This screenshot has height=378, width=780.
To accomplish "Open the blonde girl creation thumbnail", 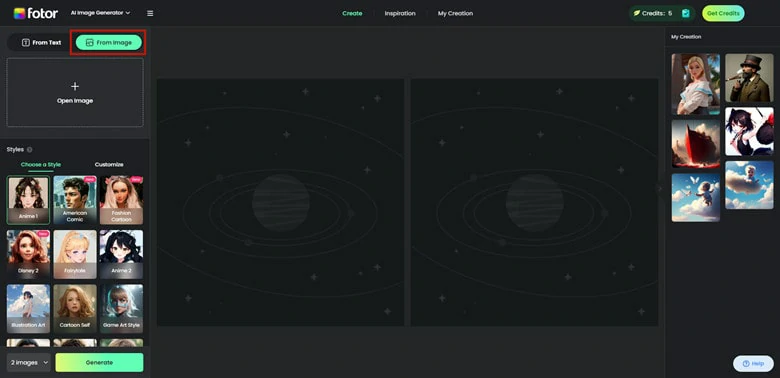I will [695, 84].
